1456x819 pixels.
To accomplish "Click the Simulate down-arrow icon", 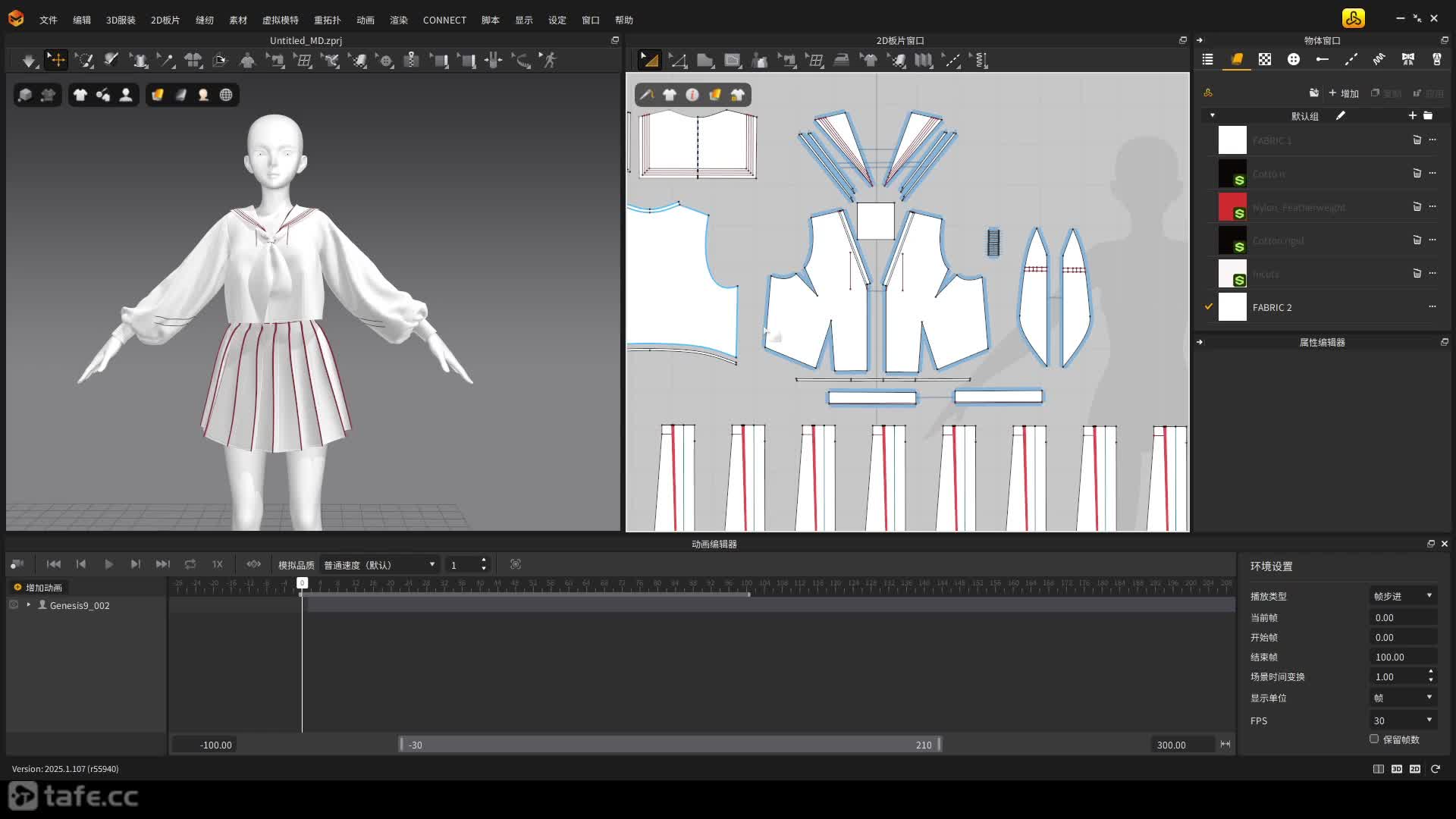I will pyautogui.click(x=29, y=60).
